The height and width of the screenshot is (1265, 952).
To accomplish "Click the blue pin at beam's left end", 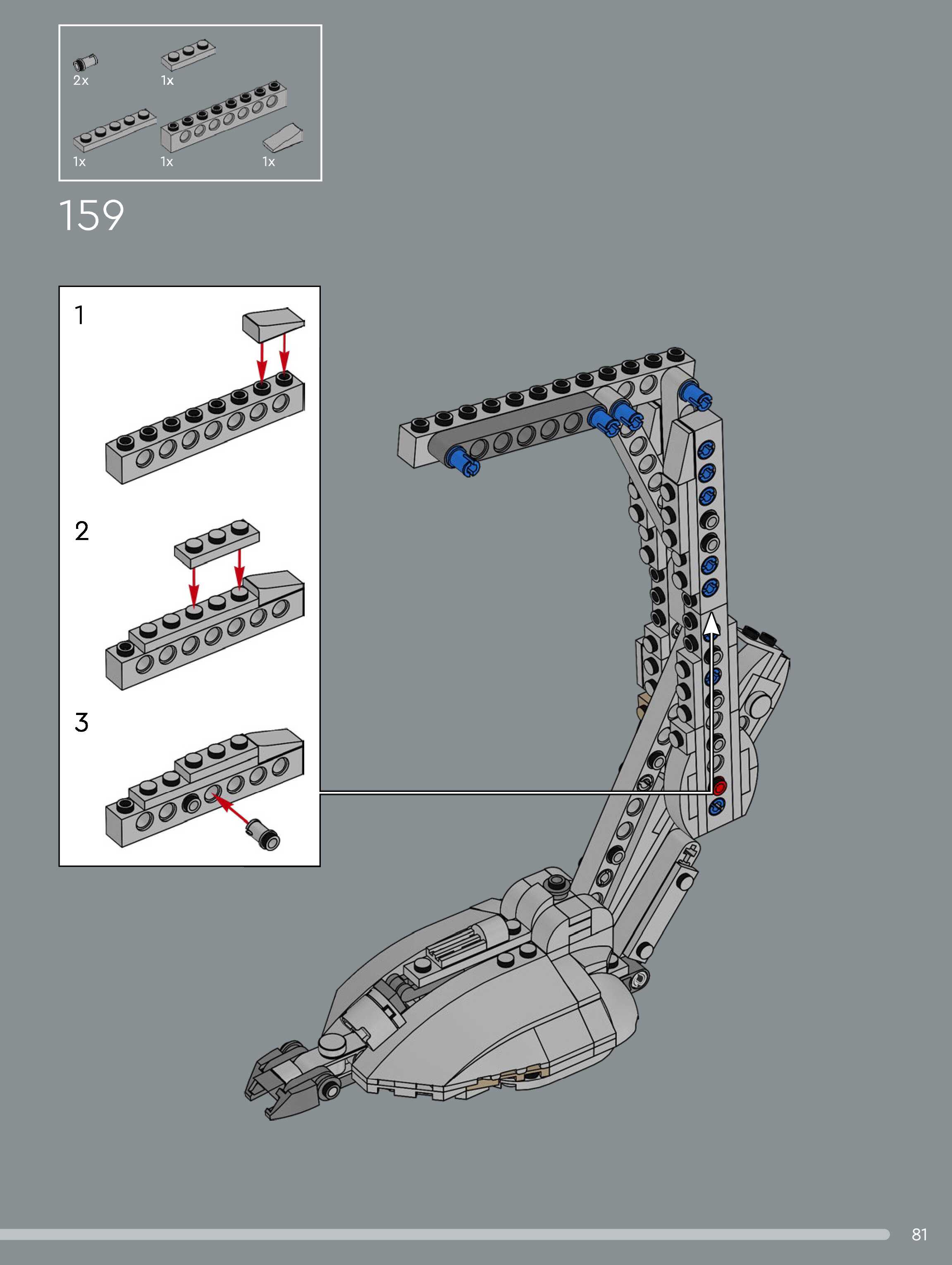I will (x=463, y=461).
